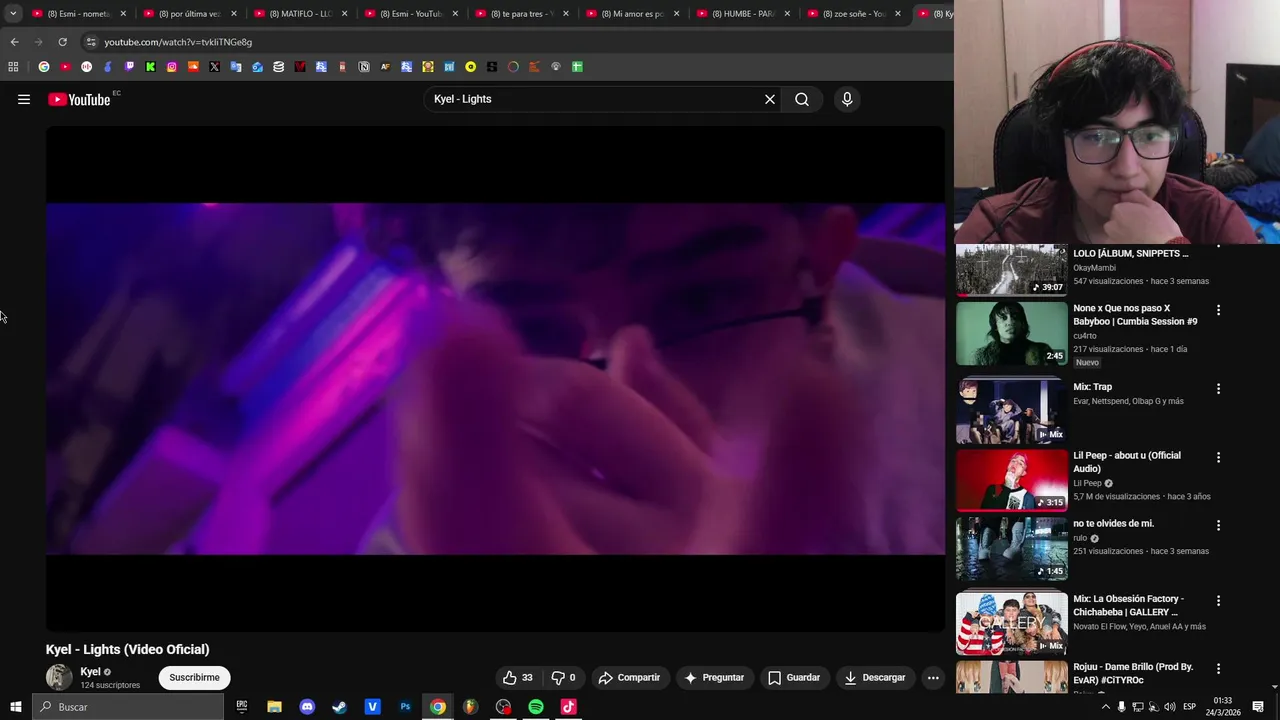Go back with the browser back arrow

click(14, 42)
